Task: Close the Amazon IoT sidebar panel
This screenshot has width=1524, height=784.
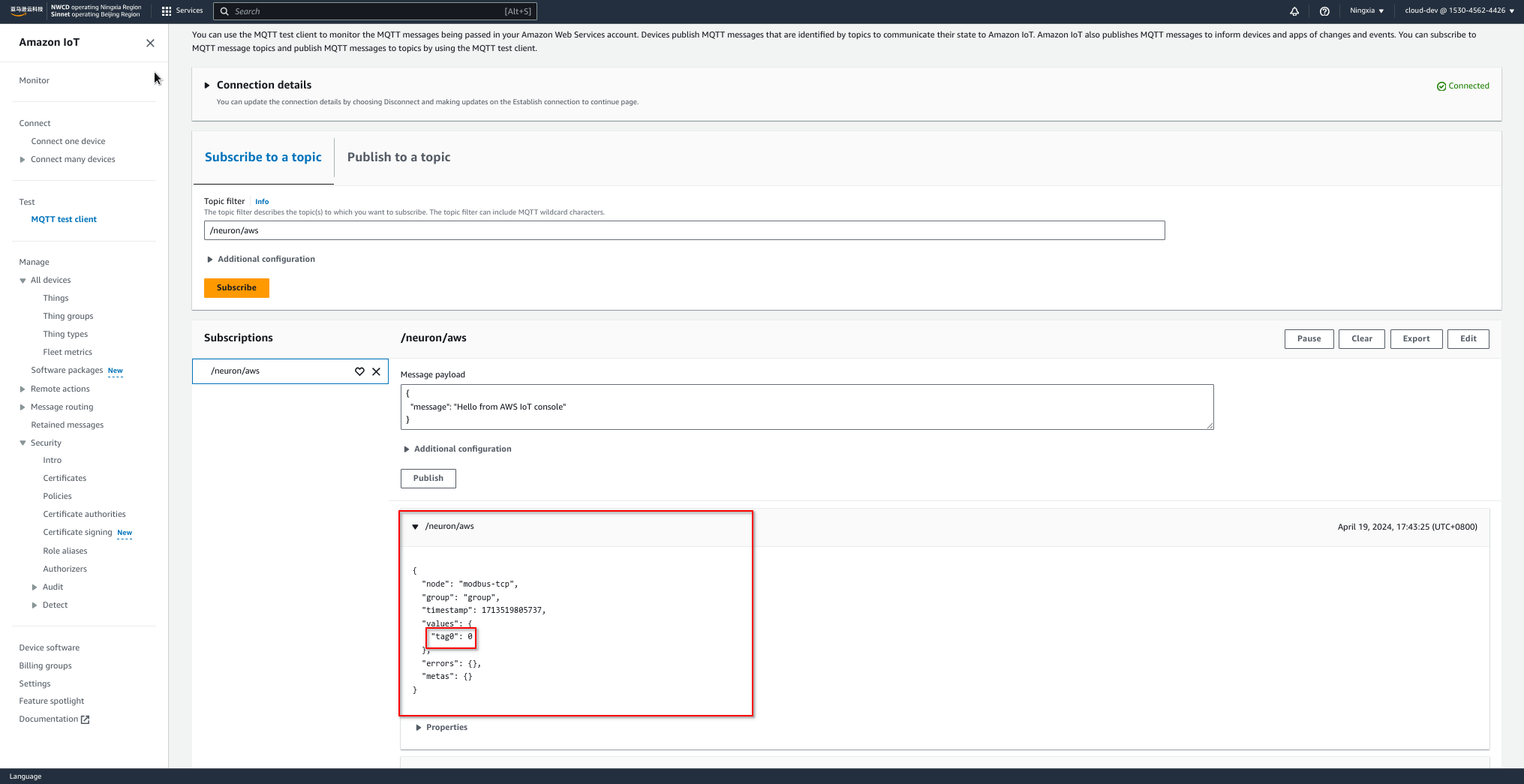Action: point(150,43)
